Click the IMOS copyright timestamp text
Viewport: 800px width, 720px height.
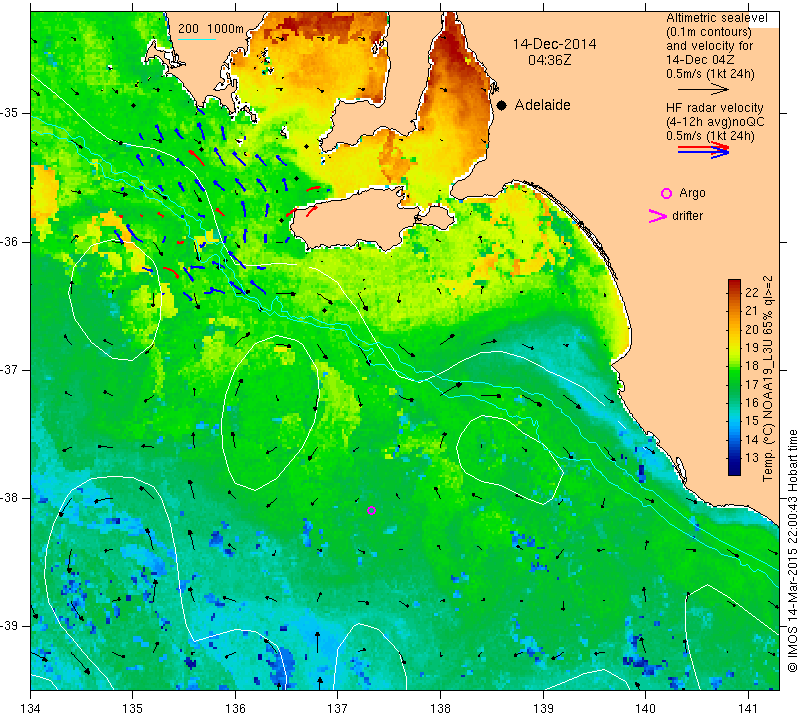pyautogui.click(x=792, y=550)
